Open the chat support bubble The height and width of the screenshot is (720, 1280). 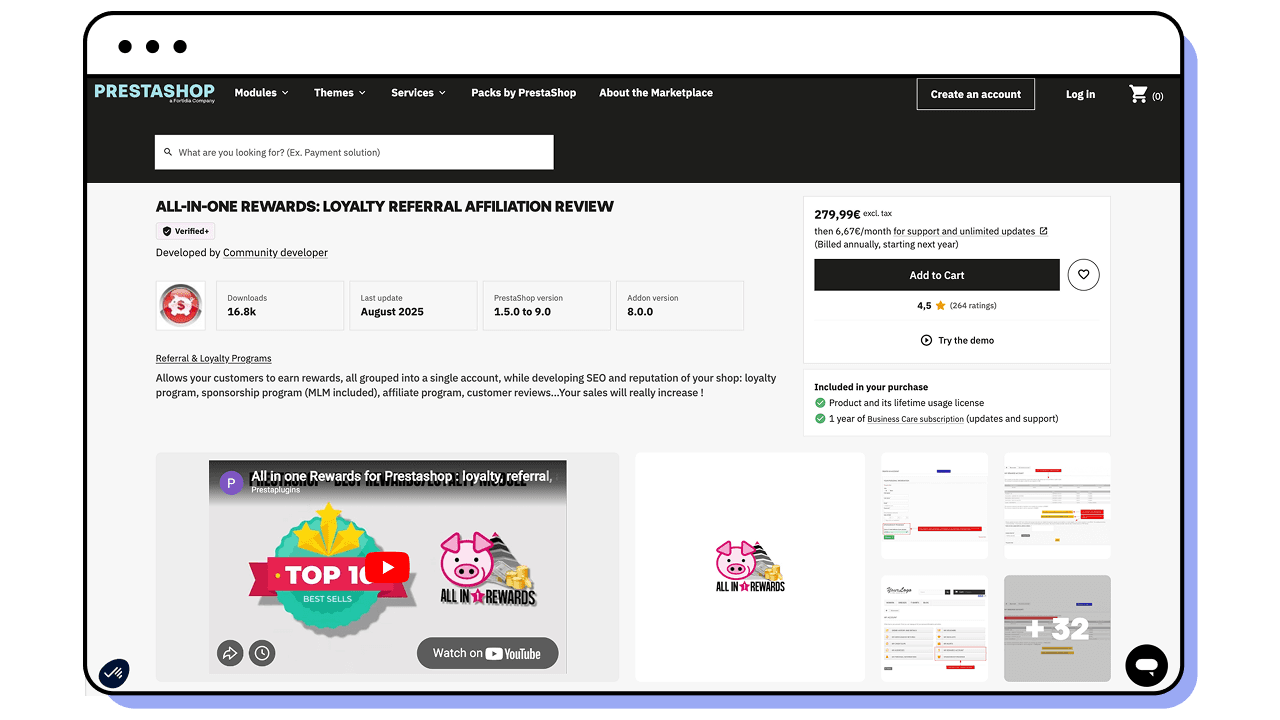[x=1146, y=666]
